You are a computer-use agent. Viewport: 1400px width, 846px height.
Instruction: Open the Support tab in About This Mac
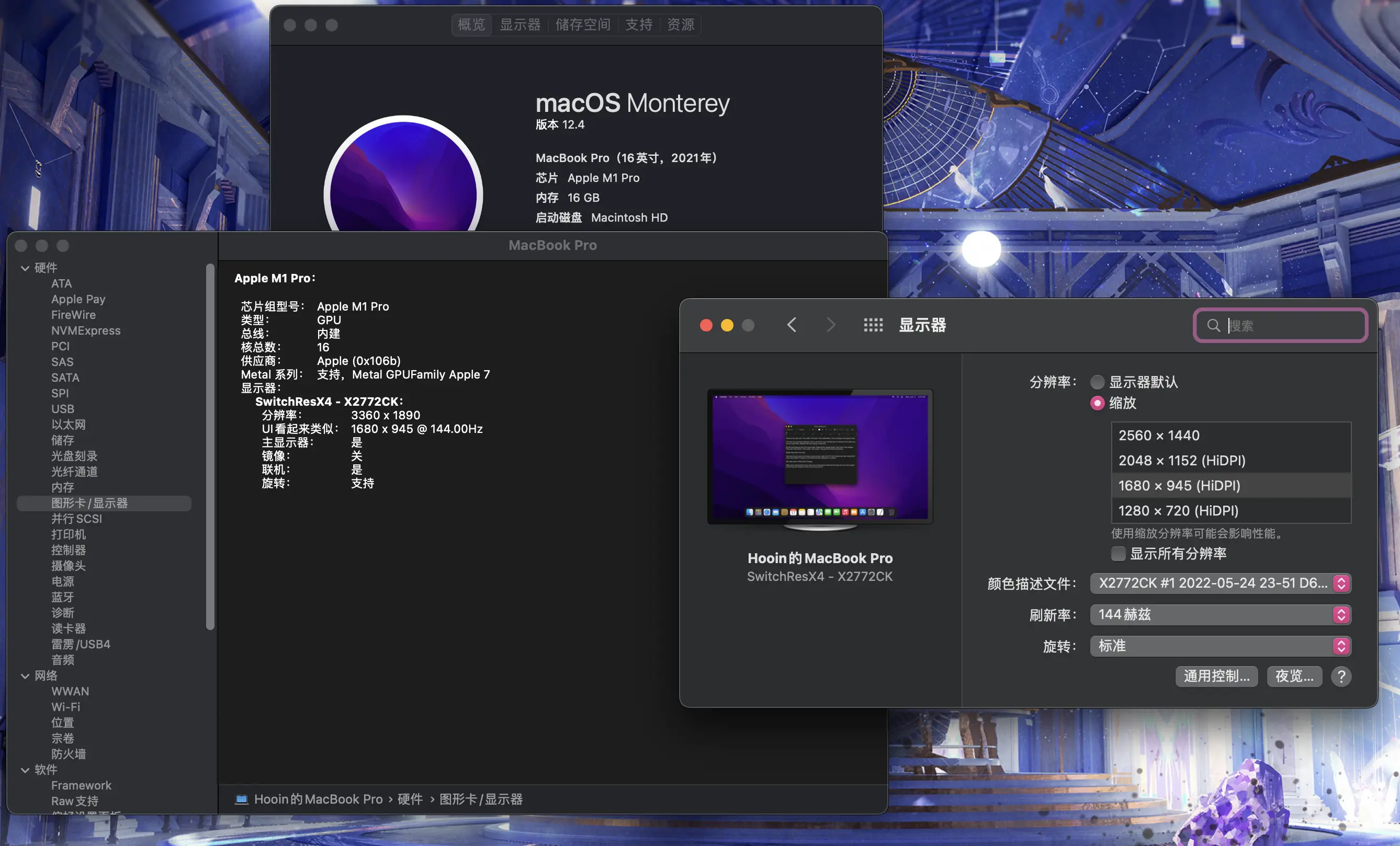639,25
